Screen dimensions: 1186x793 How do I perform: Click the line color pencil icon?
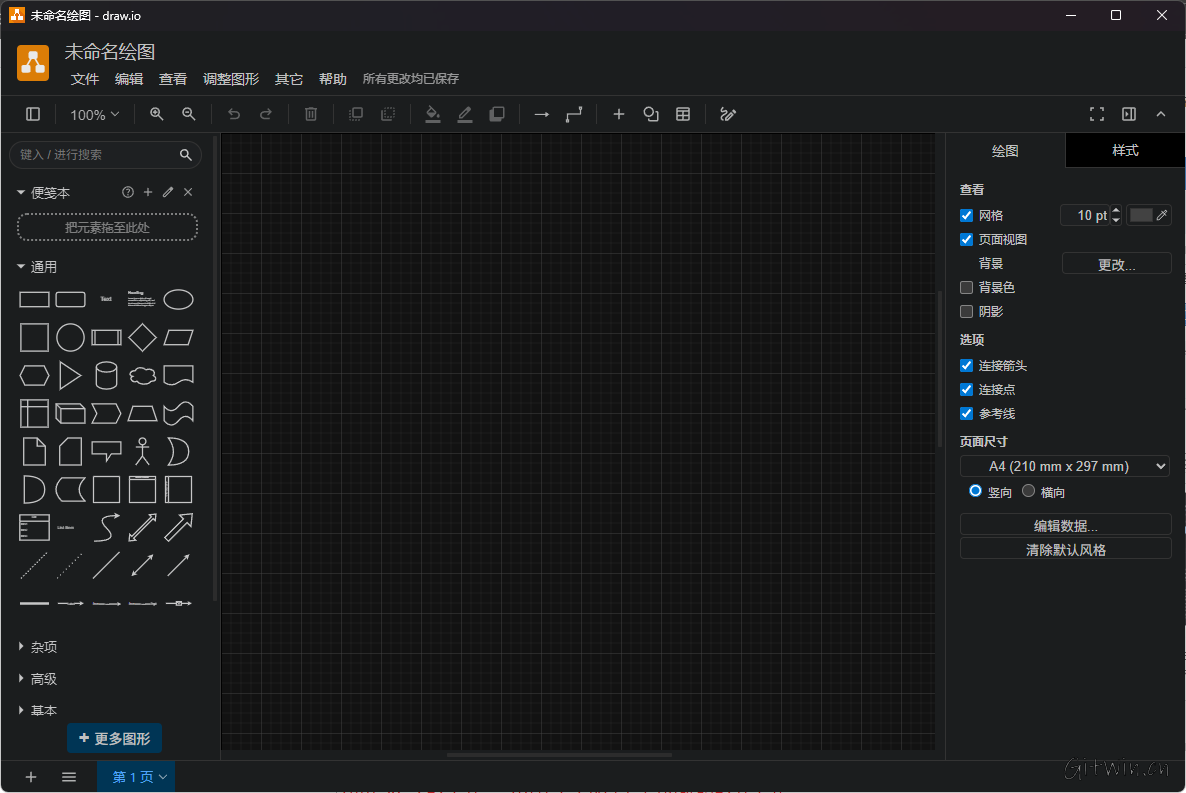[464, 114]
